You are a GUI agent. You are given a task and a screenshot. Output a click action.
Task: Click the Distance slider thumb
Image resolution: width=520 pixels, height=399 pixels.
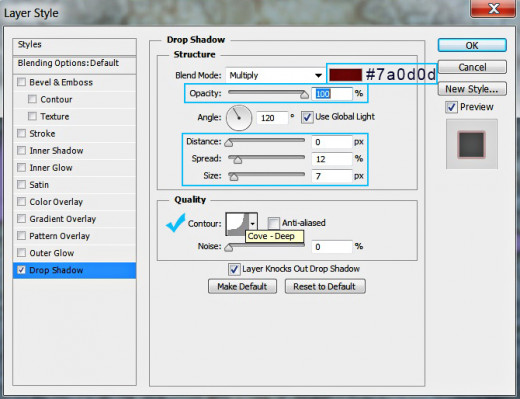point(229,143)
